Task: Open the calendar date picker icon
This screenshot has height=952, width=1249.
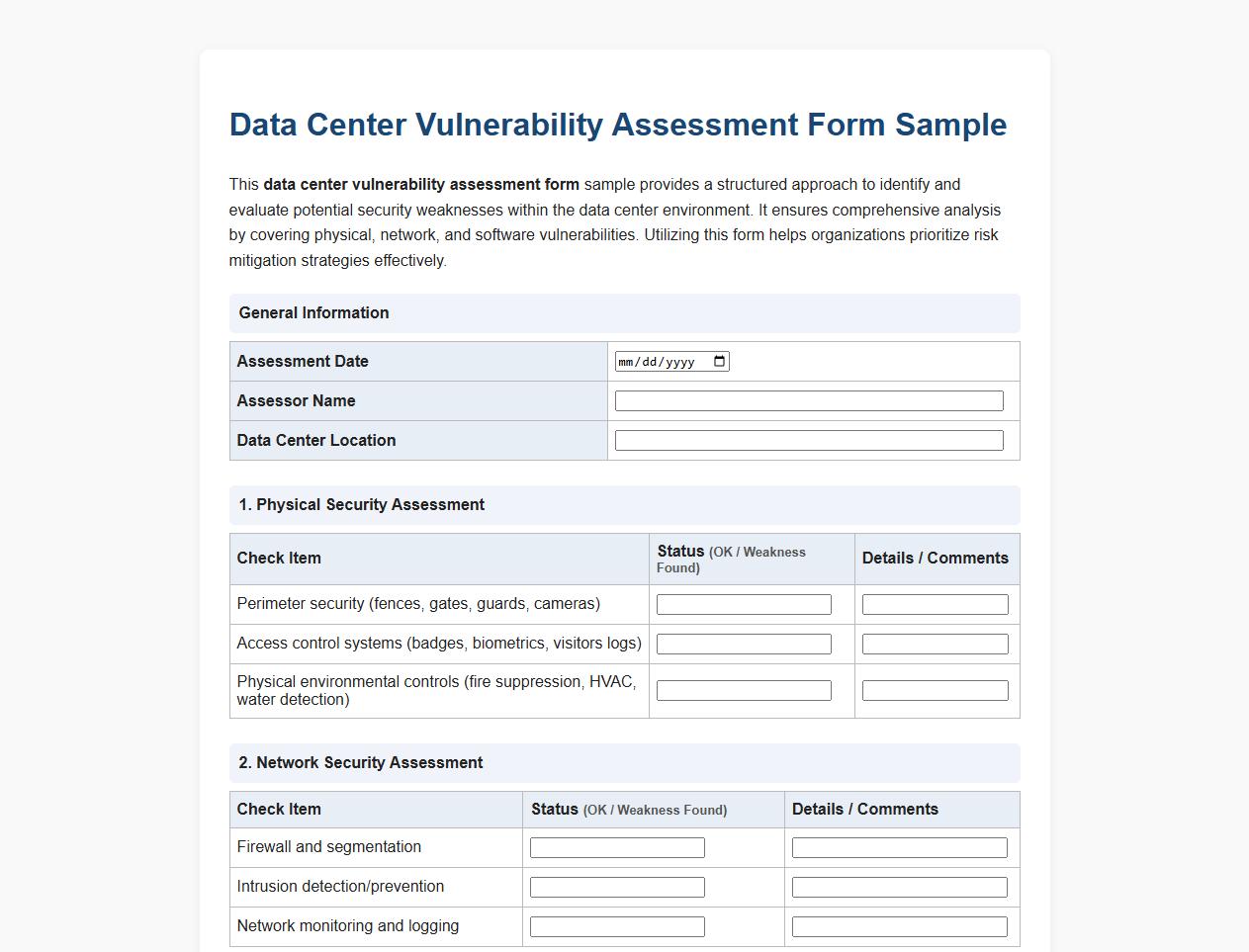Action: [x=719, y=361]
